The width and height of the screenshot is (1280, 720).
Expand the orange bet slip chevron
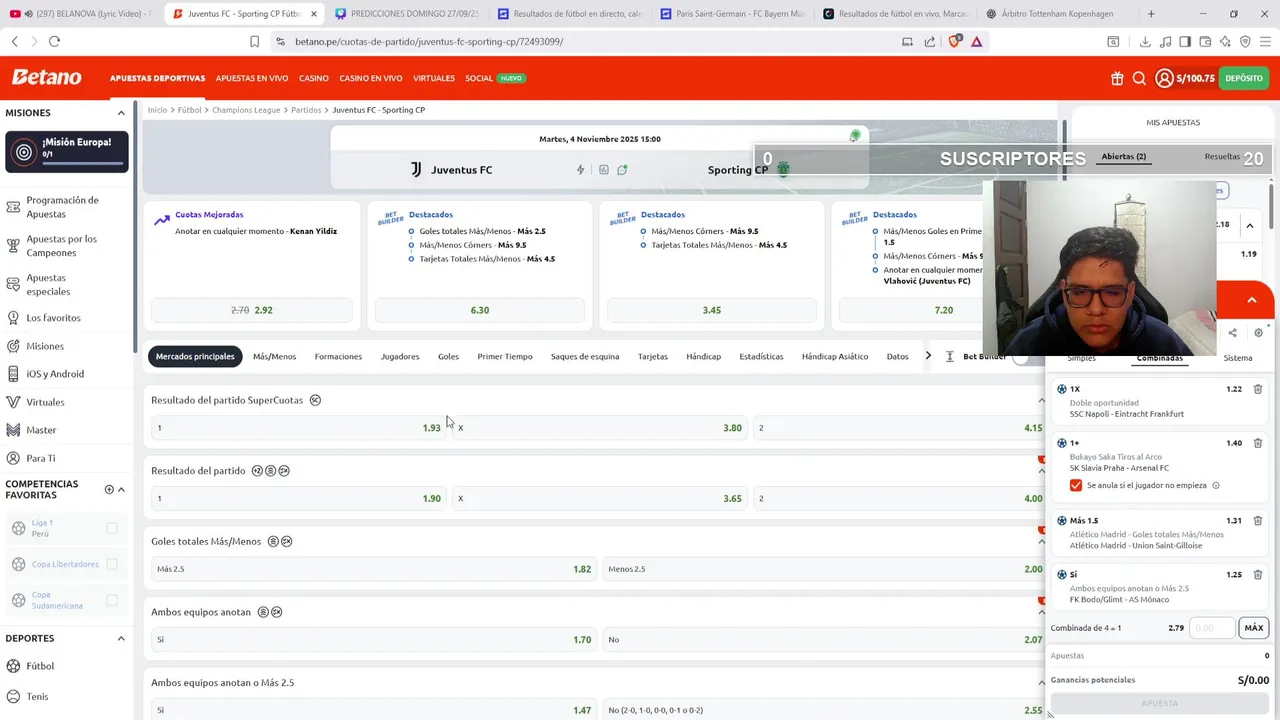[1251, 300]
